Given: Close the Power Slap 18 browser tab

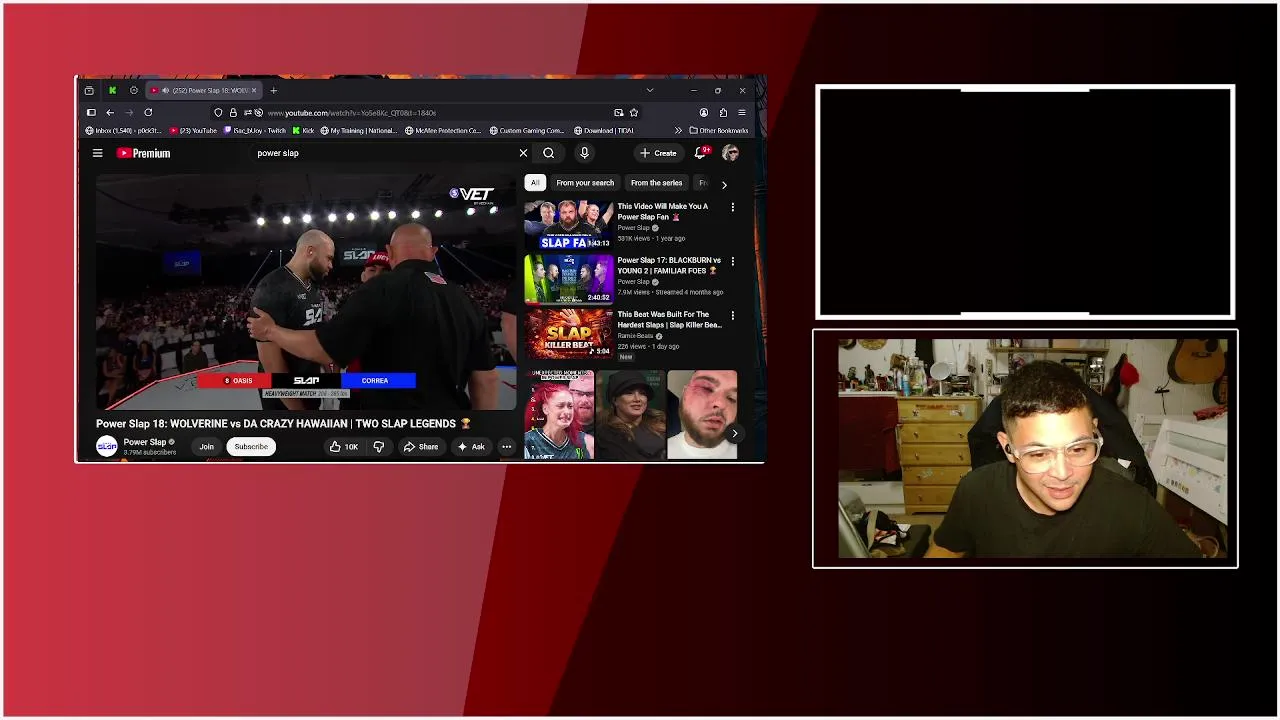Looking at the screenshot, I should [254, 90].
